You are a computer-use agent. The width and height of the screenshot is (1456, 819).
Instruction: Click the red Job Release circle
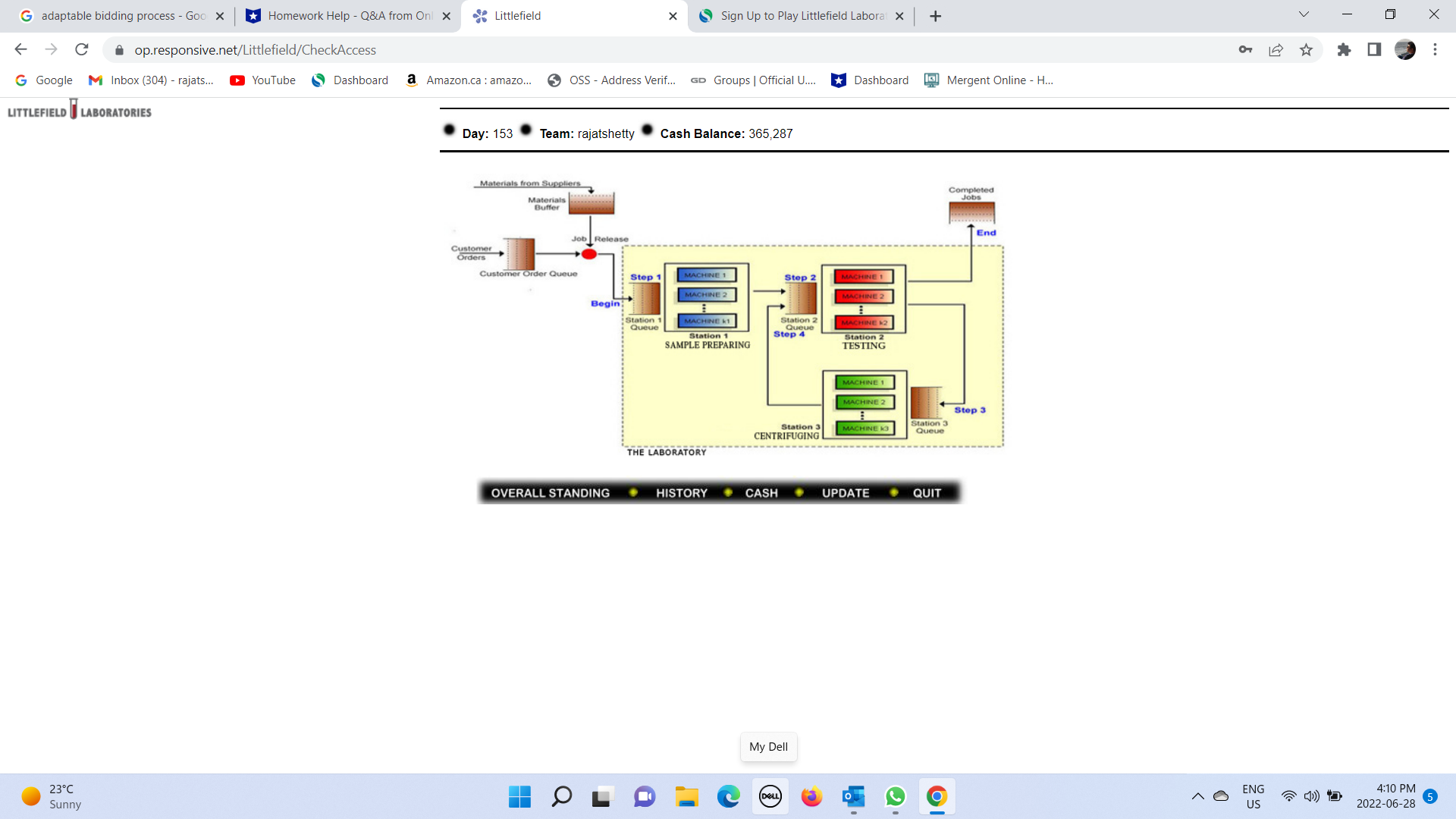(589, 254)
